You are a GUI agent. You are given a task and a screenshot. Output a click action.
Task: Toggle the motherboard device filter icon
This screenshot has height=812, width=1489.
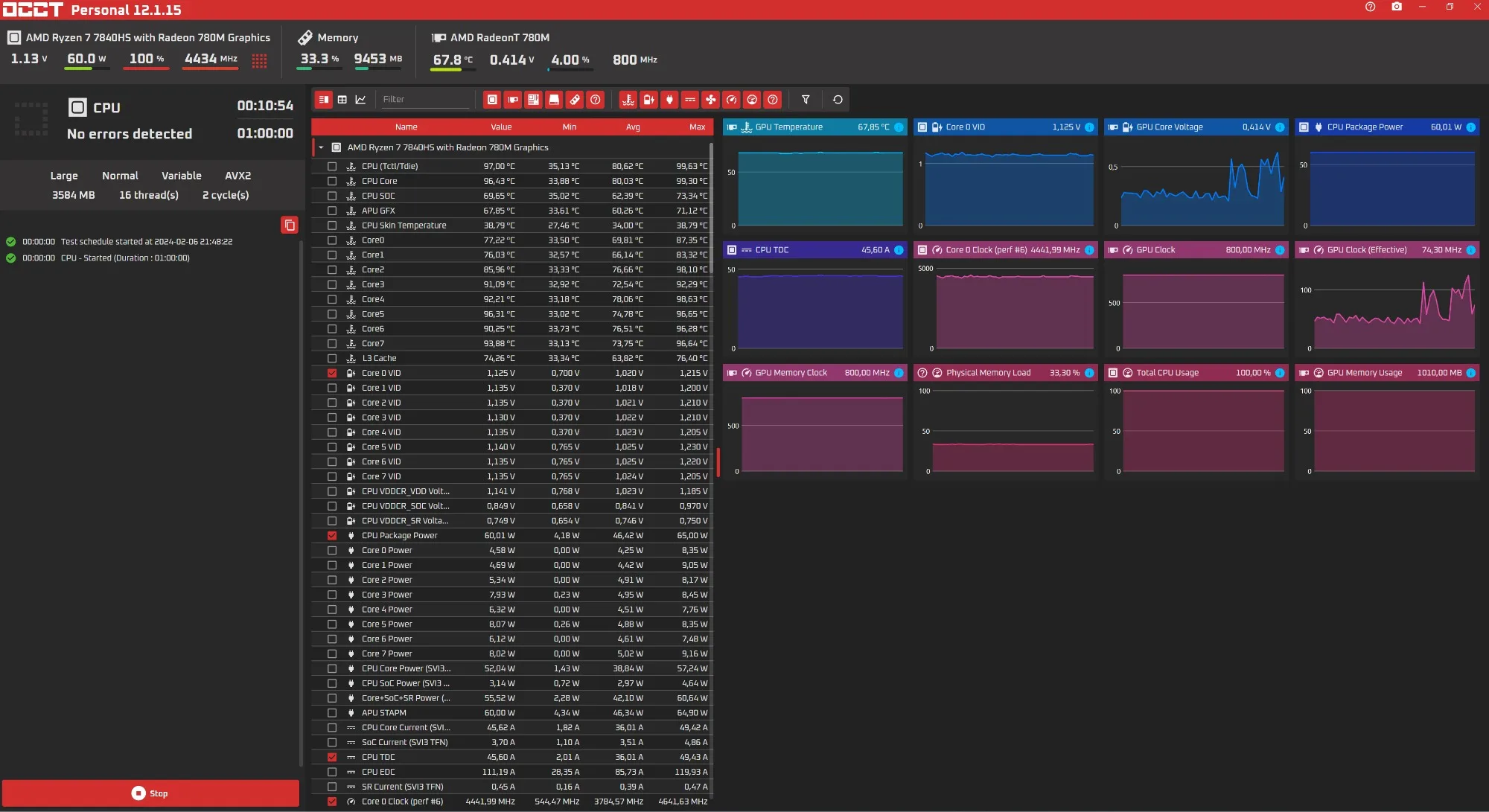coord(533,100)
